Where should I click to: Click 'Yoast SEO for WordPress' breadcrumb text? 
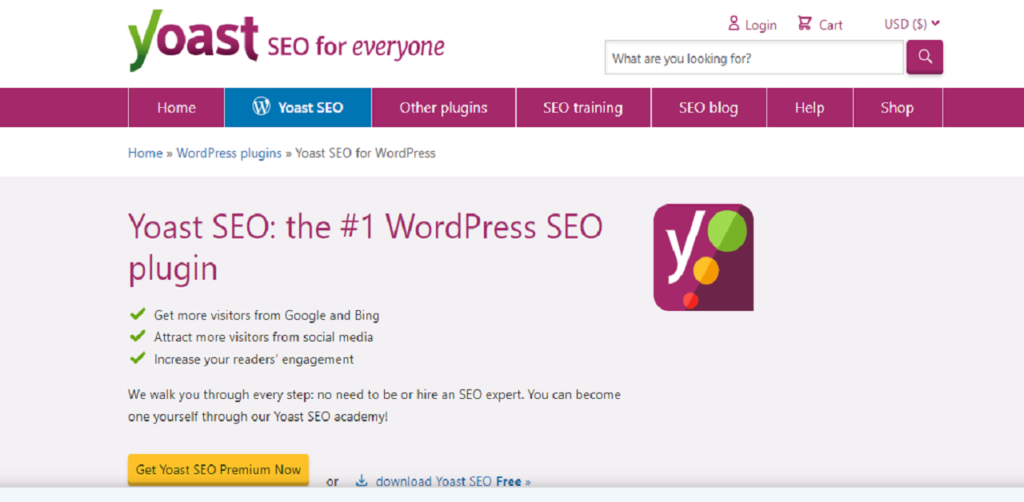tap(366, 153)
